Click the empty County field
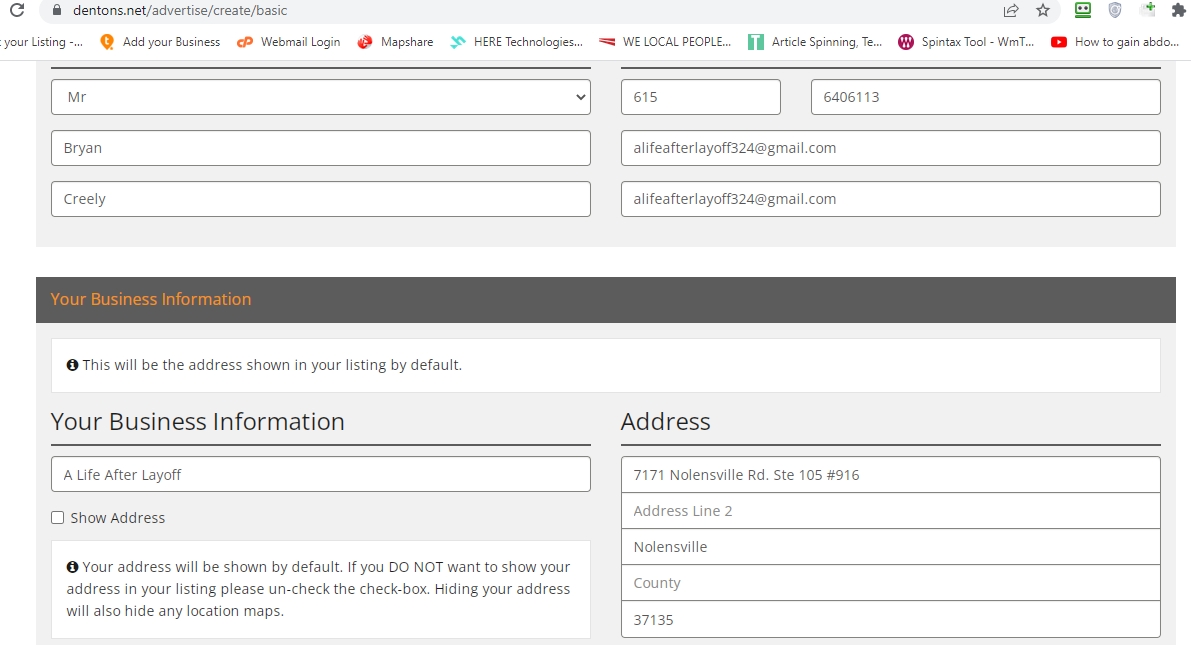 point(890,583)
